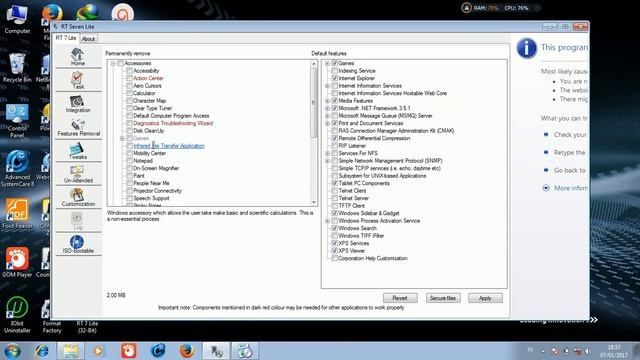
Task: Click the Revert button
Action: click(400, 298)
